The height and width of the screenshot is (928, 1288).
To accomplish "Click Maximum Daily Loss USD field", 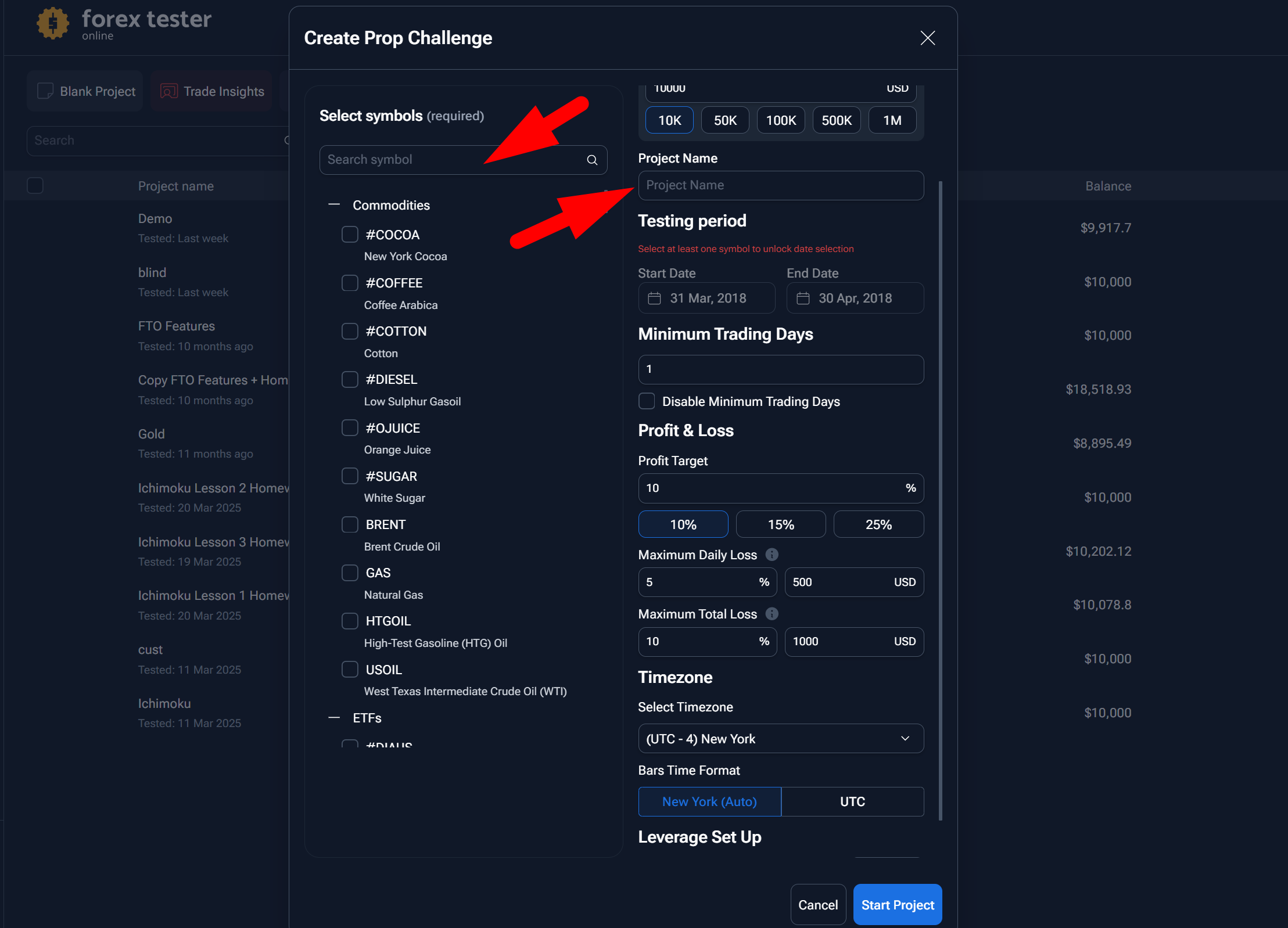I will coord(854,582).
